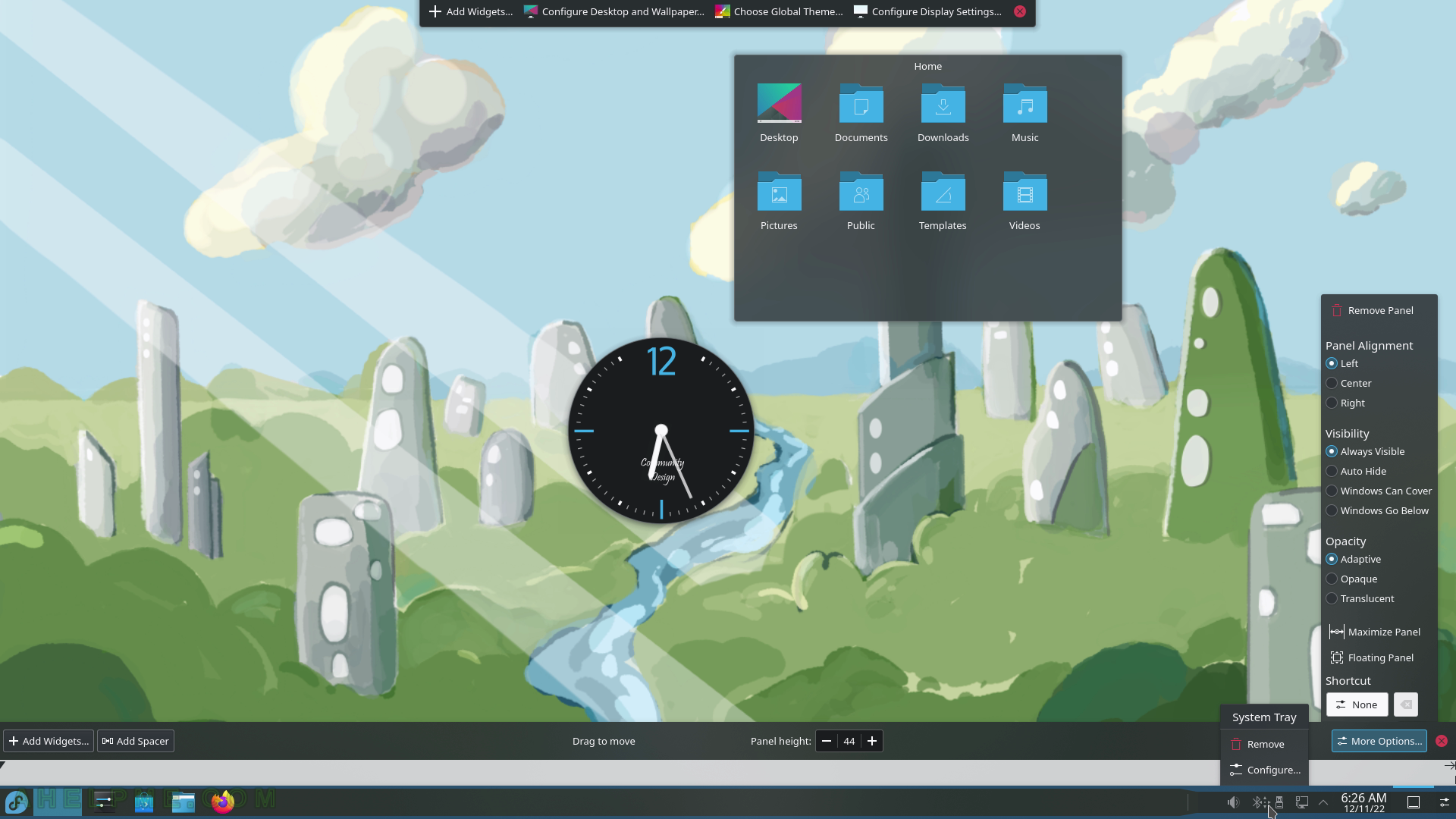Click the analog clock desktop widget
Screen dimensions: 1456x819
click(x=661, y=431)
